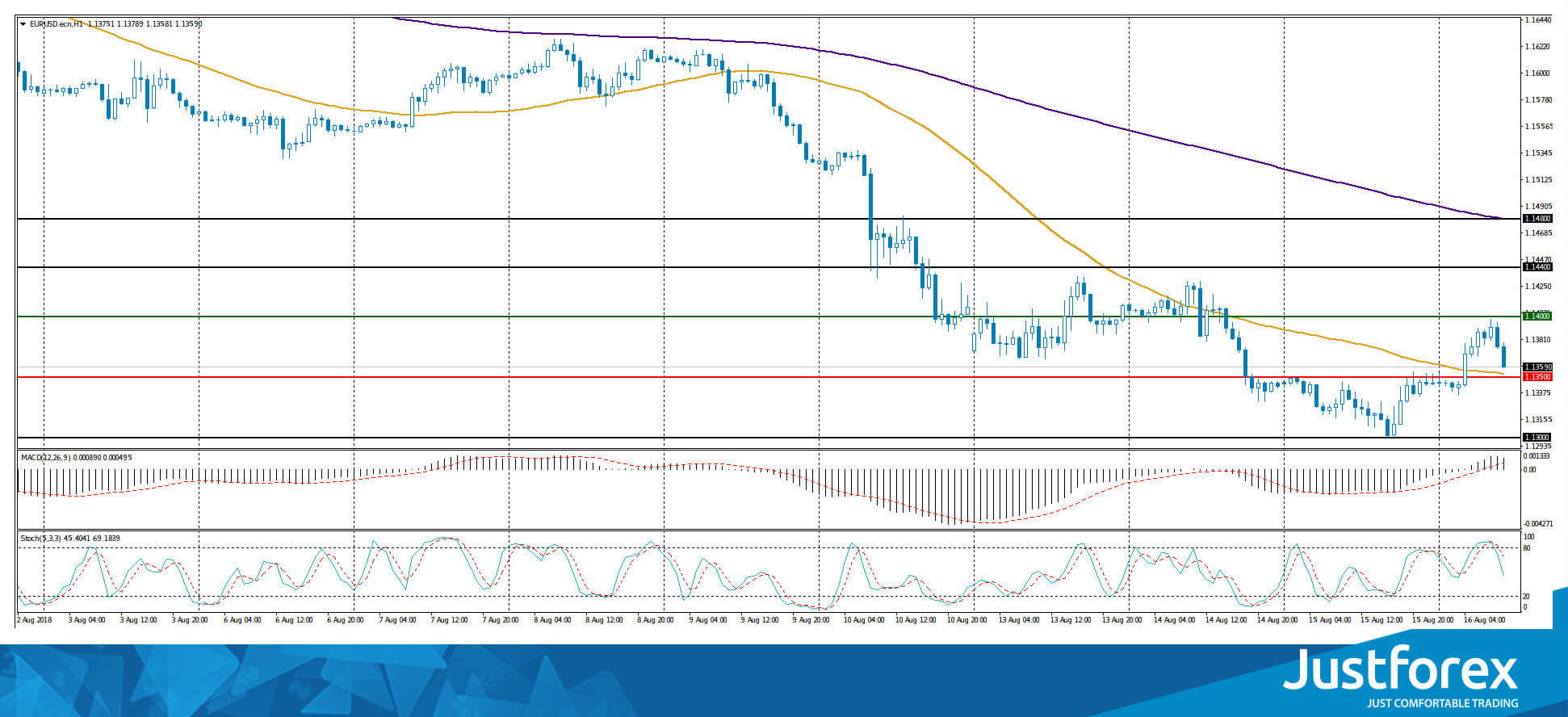Screen dimensions: 1568x717
Task: Click the 14 Aug 20:00 time label
Action: [x=1277, y=620]
